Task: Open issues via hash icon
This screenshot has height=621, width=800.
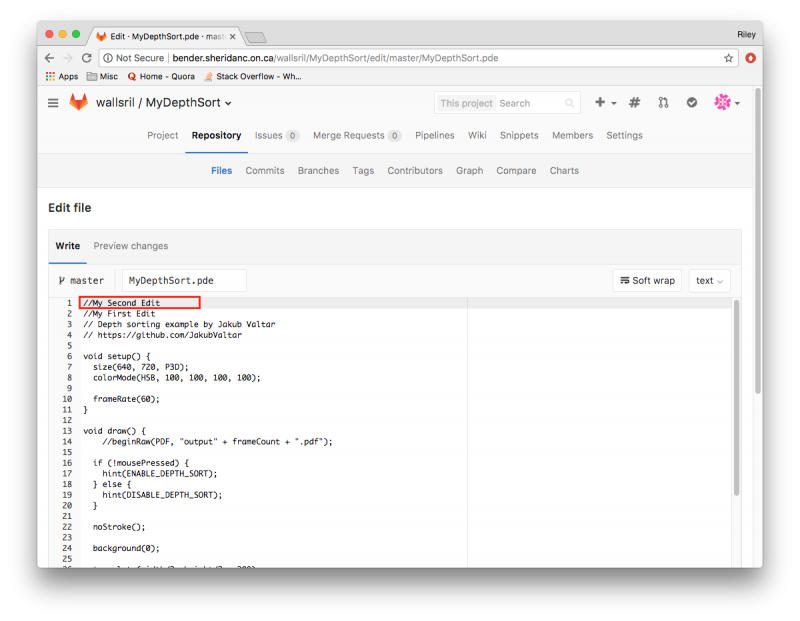Action: pyautogui.click(x=634, y=103)
